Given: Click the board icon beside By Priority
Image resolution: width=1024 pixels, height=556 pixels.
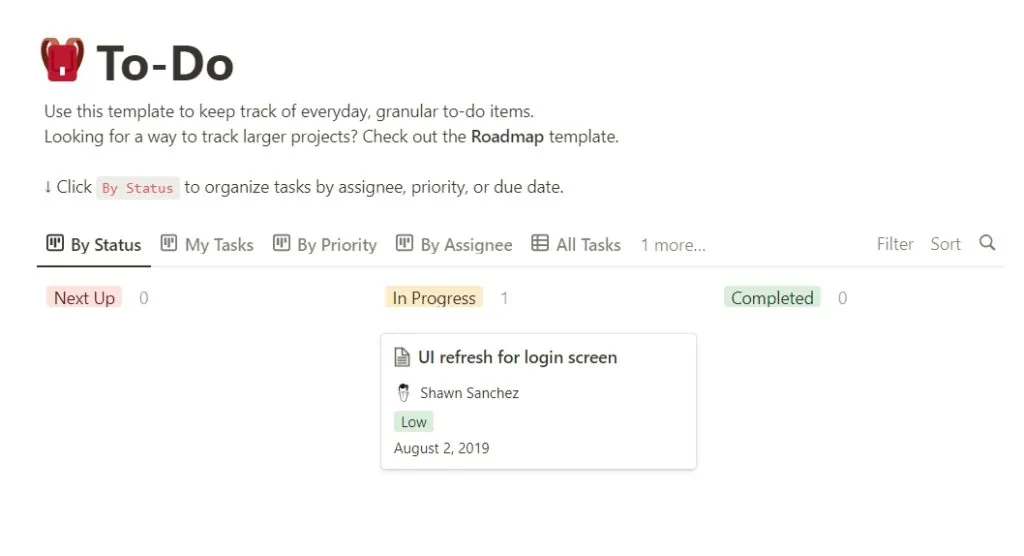Looking at the screenshot, I should click(281, 243).
